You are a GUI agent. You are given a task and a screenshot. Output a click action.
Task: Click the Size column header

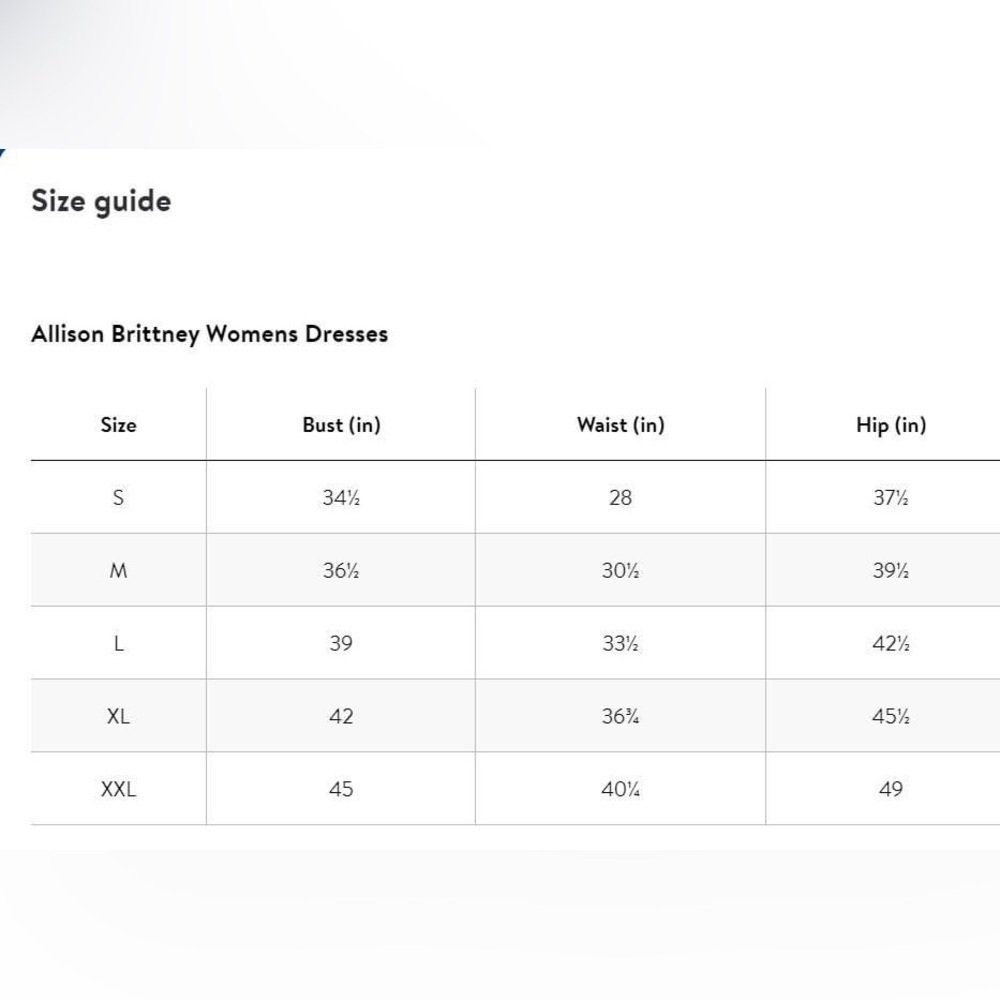[x=119, y=425]
